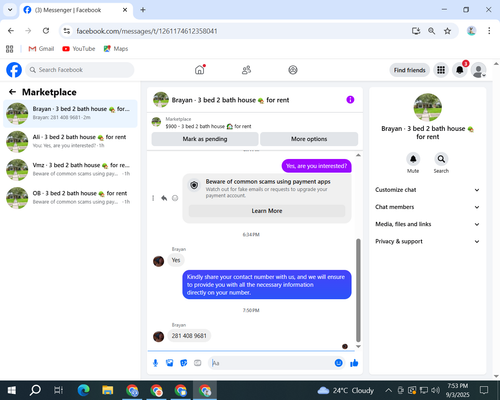Screen dimensions: 500x400
Task: Expand Media, files and links section
Action: point(427,224)
